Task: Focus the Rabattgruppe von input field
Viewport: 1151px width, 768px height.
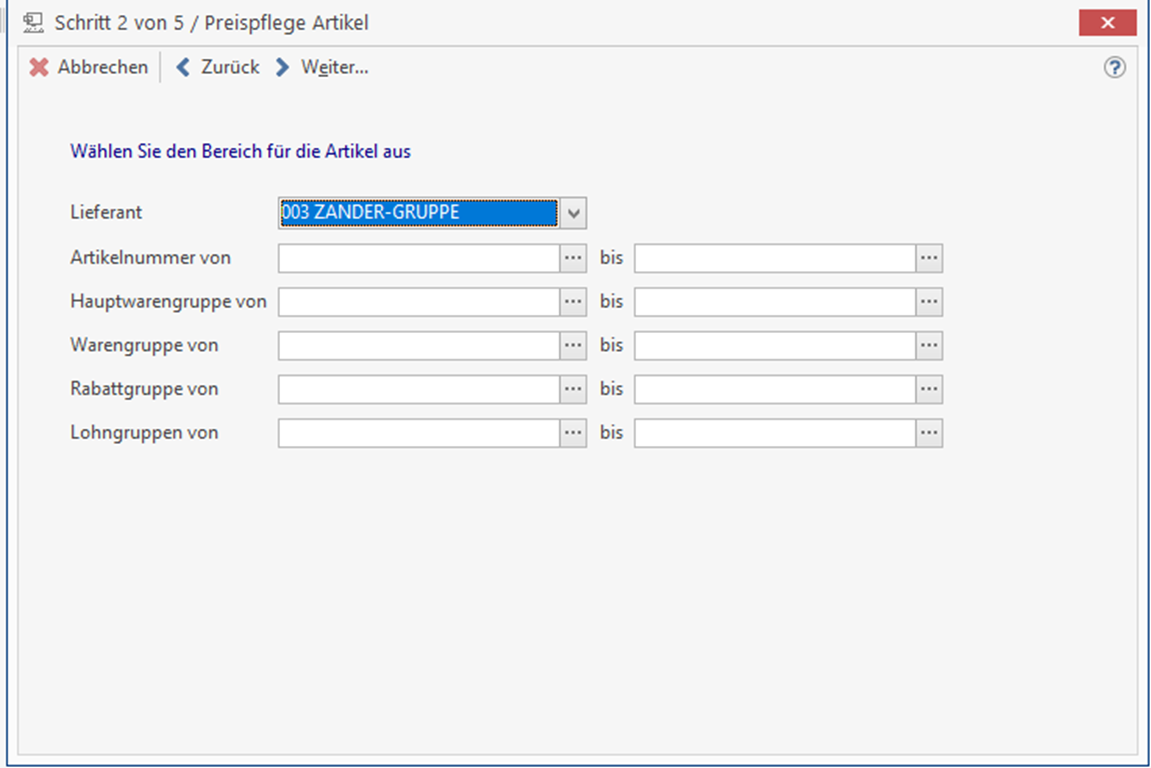Action: point(418,389)
